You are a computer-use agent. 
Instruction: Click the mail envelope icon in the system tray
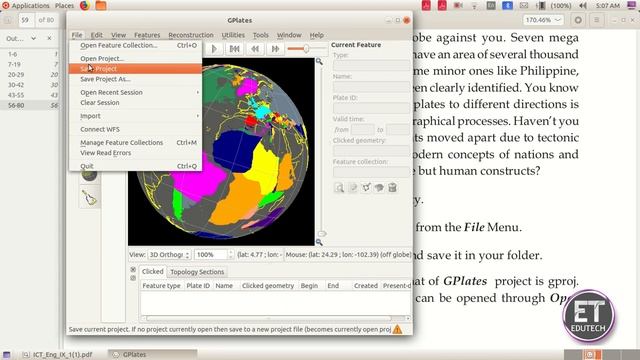[x=524, y=5]
